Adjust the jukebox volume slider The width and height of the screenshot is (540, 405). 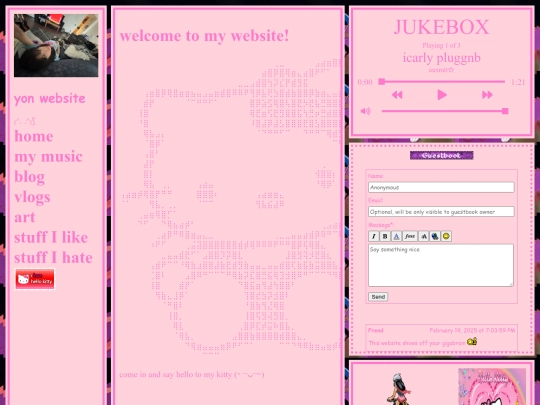tap(445, 111)
